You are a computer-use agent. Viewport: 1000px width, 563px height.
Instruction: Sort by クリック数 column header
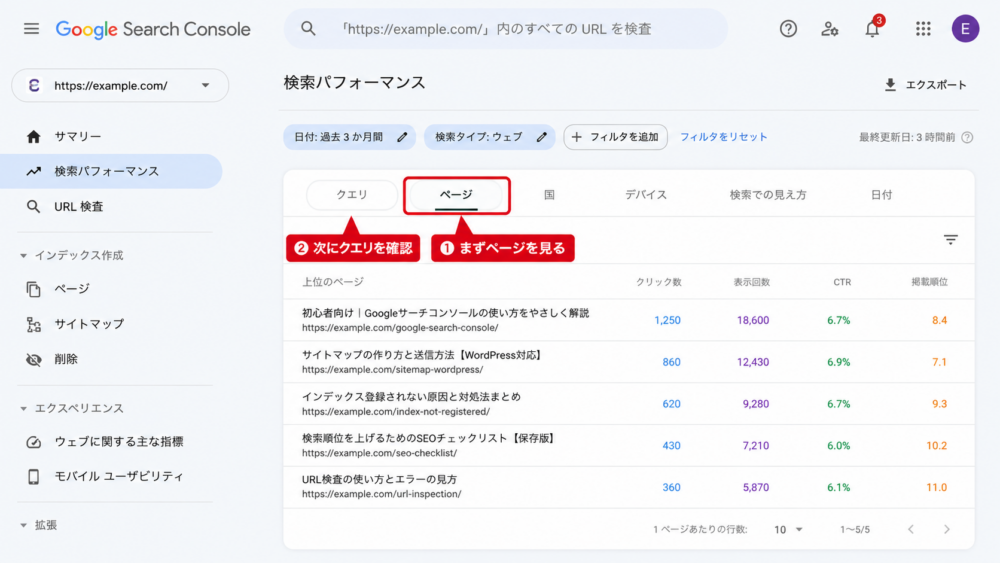pos(658,282)
